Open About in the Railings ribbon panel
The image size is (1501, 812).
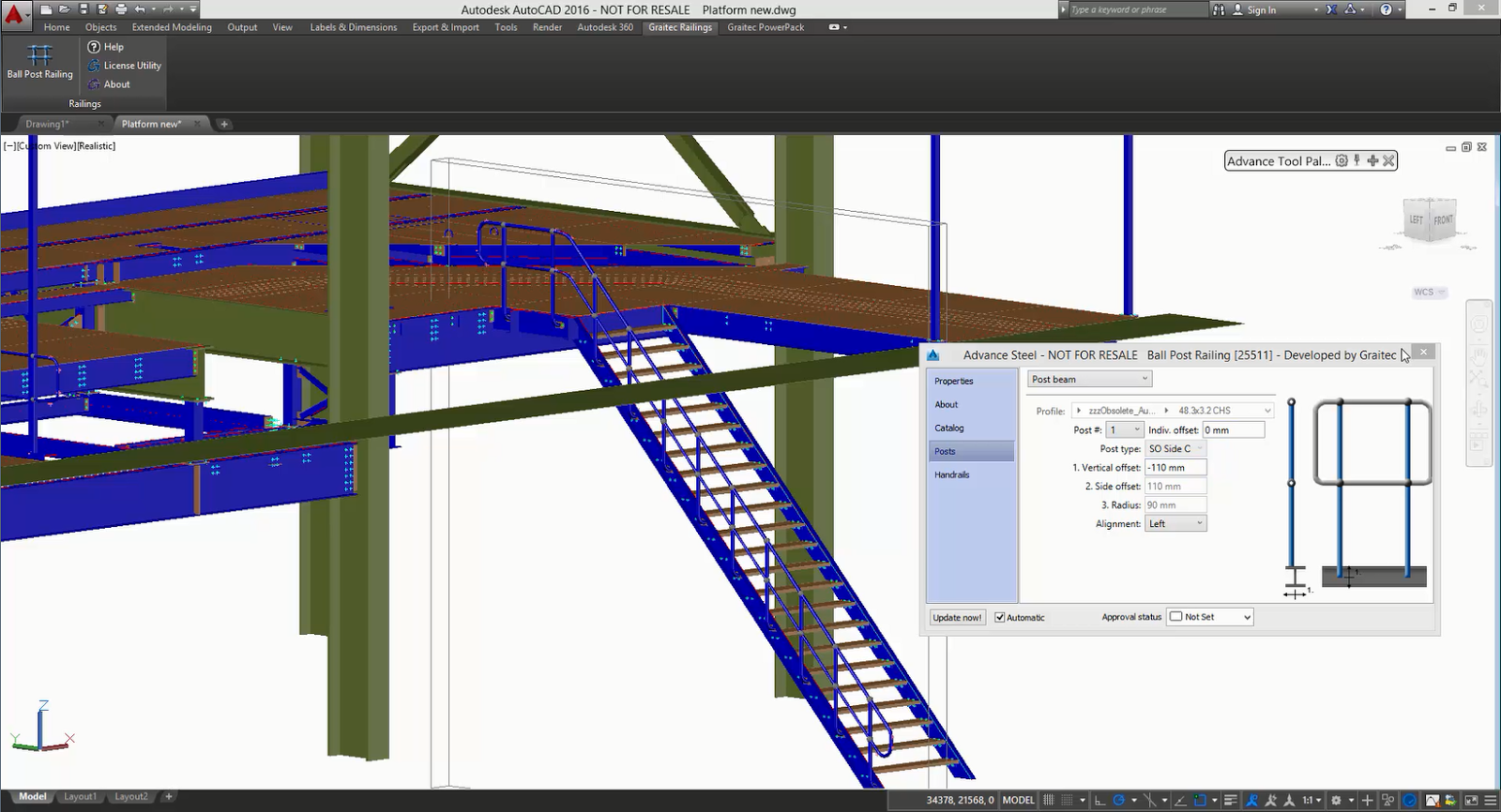pyautogui.click(x=109, y=84)
